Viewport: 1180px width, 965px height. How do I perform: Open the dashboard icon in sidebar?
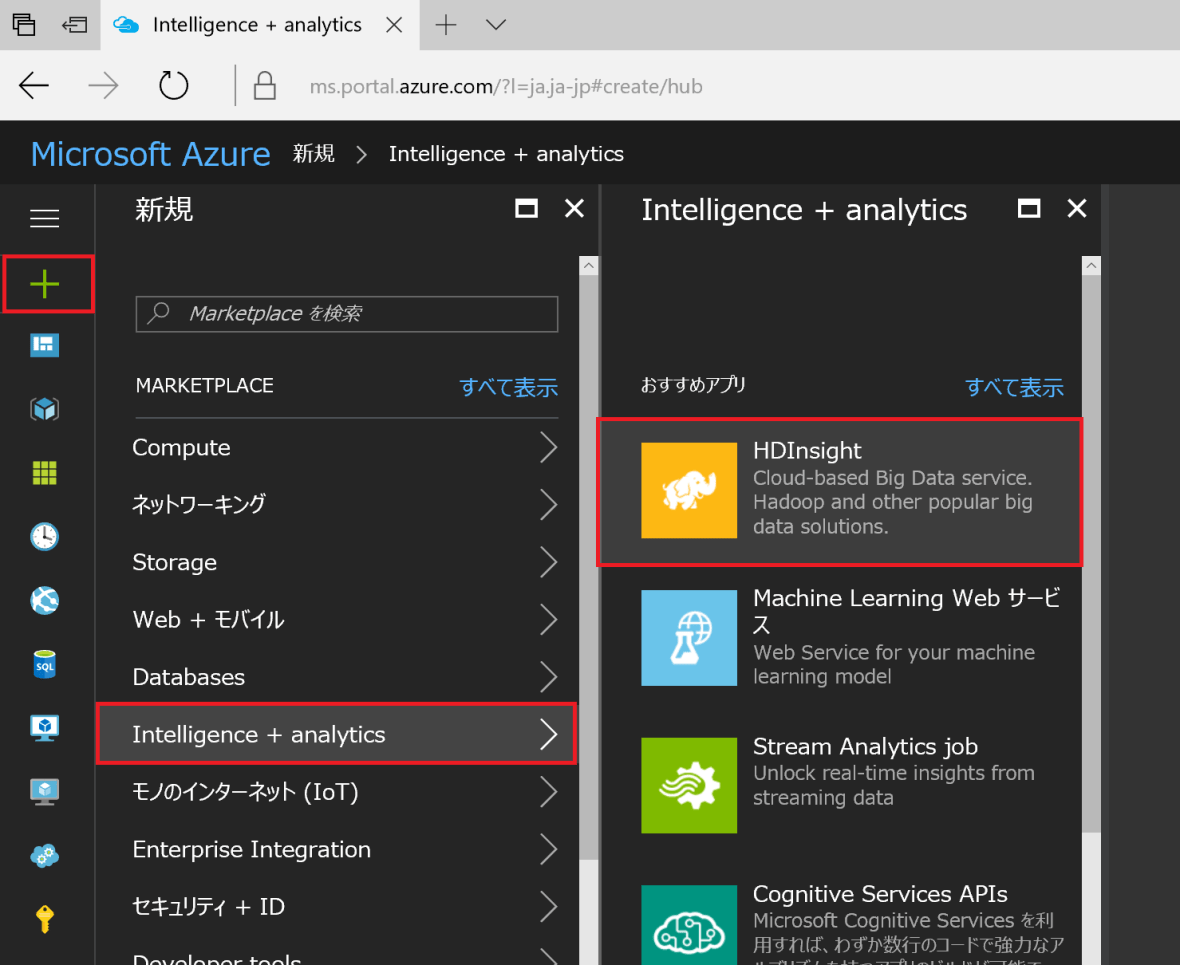pyautogui.click(x=45, y=345)
